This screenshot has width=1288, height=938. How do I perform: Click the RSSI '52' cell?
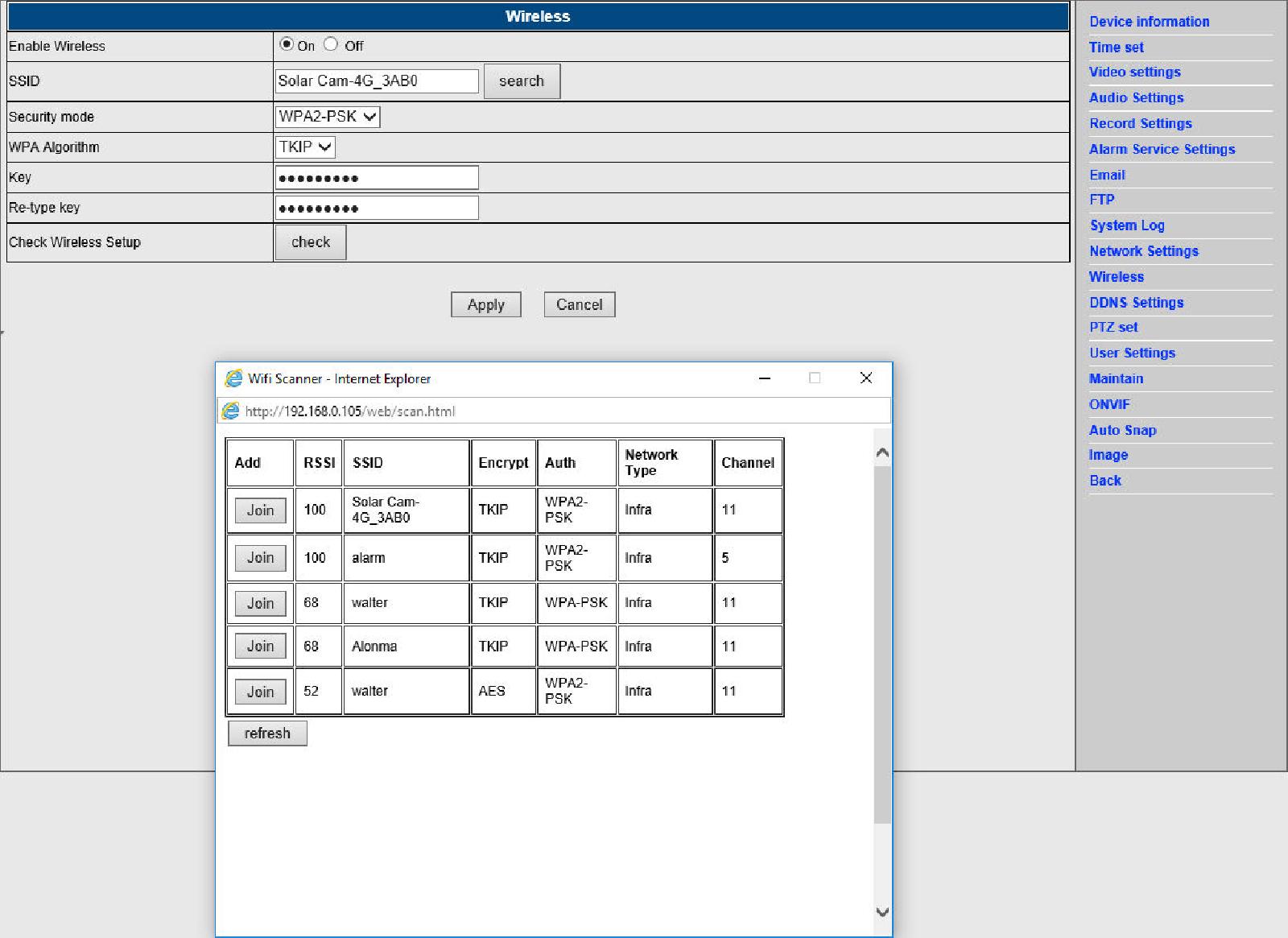click(x=319, y=691)
